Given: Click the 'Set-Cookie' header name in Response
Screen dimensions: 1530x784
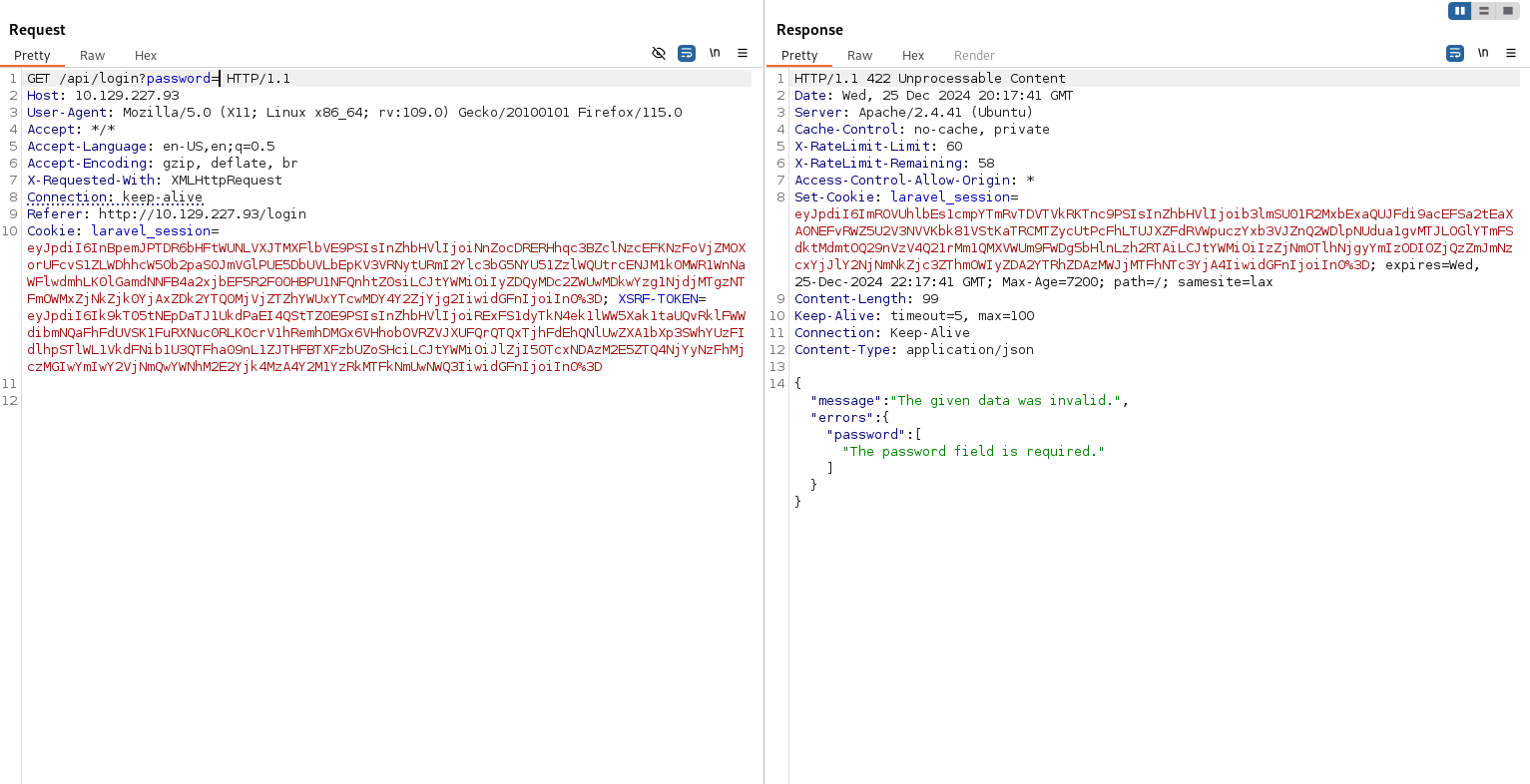Looking at the screenshot, I should coord(834,196).
